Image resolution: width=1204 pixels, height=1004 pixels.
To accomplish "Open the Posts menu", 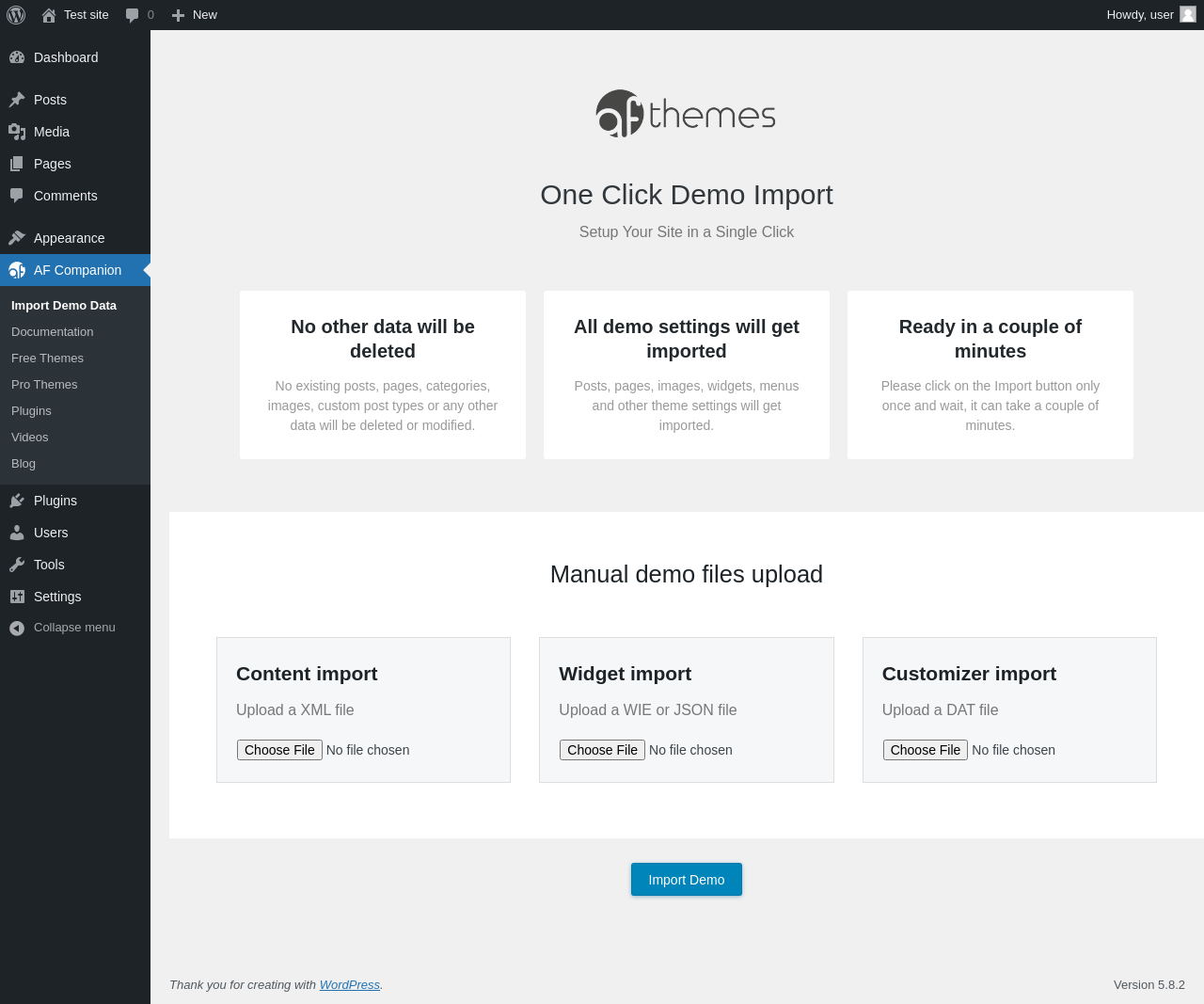I will coord(75,100).
